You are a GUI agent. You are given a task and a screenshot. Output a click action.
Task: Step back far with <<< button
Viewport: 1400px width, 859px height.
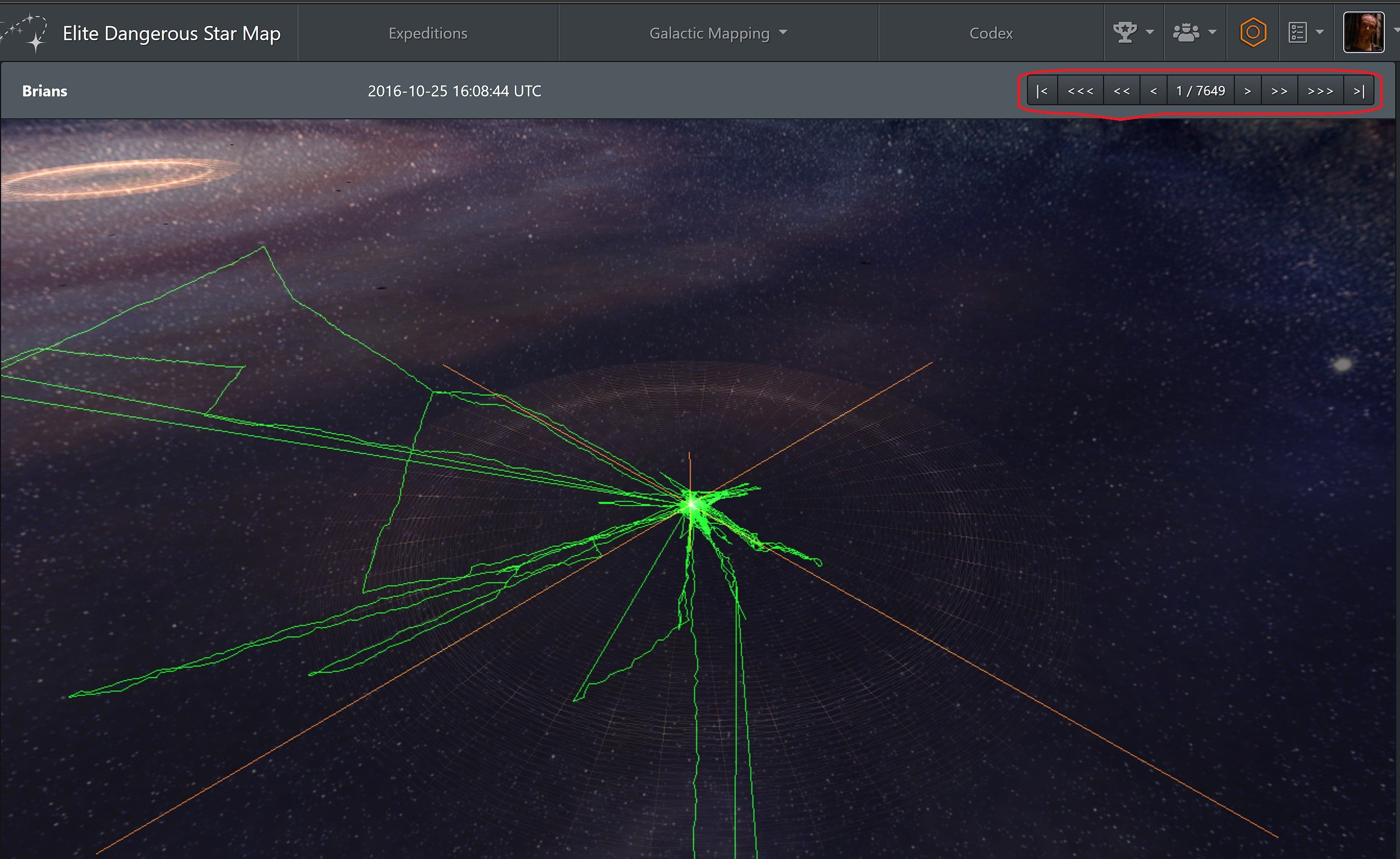coord(1080,91)
